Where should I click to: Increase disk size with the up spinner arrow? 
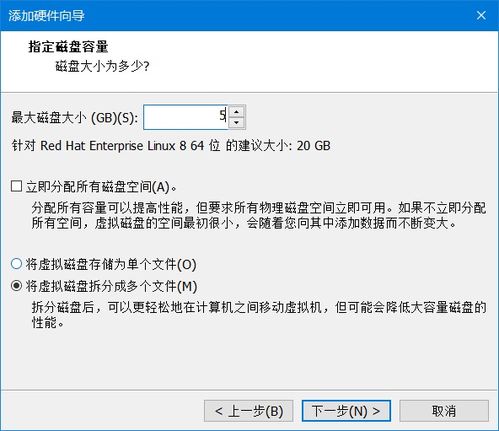[237, 112]
